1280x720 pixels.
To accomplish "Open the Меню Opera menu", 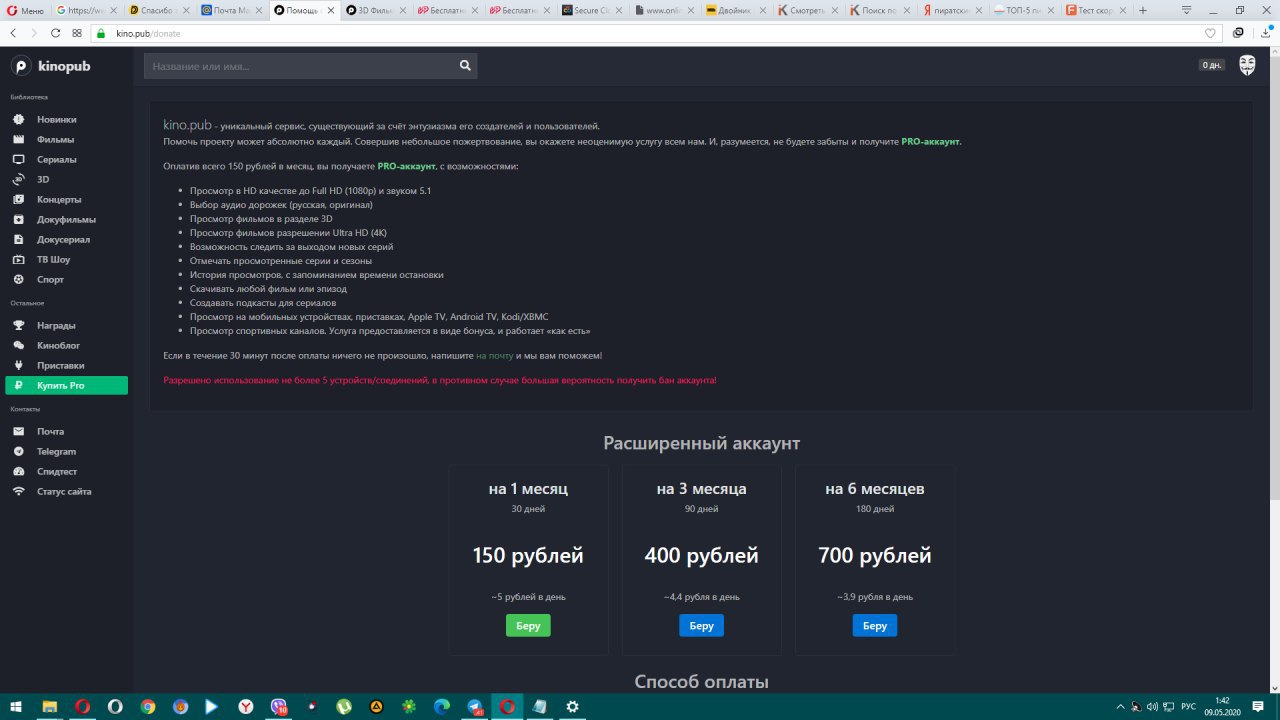I will point(25,10).
